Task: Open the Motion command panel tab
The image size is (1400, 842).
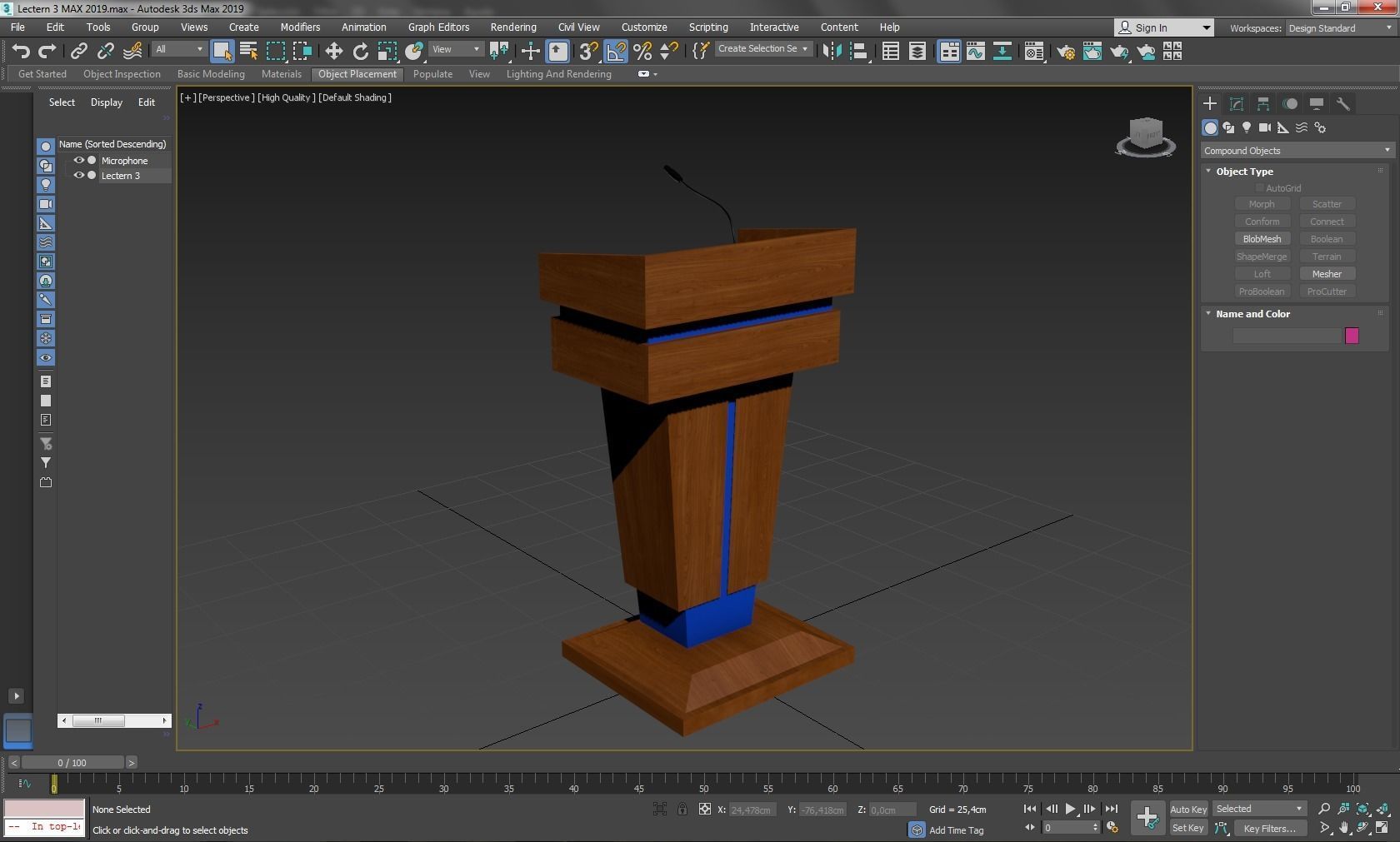Action: point(1290,103)
